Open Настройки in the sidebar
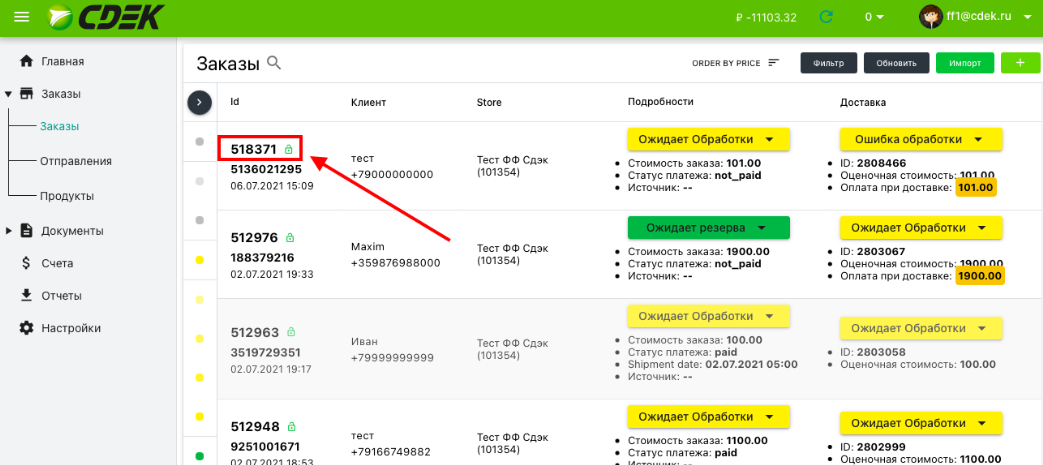 point(71,329)
